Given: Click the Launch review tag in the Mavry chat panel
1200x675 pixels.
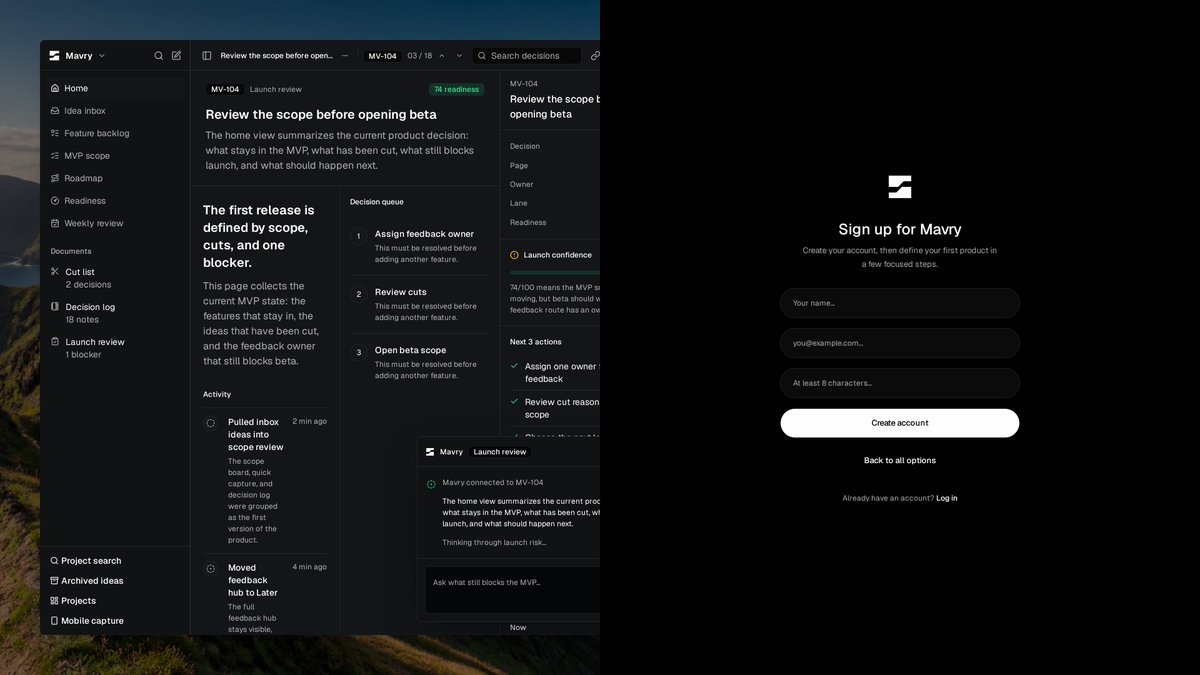Looking at the screenshot, I should [x=500, y=452].
